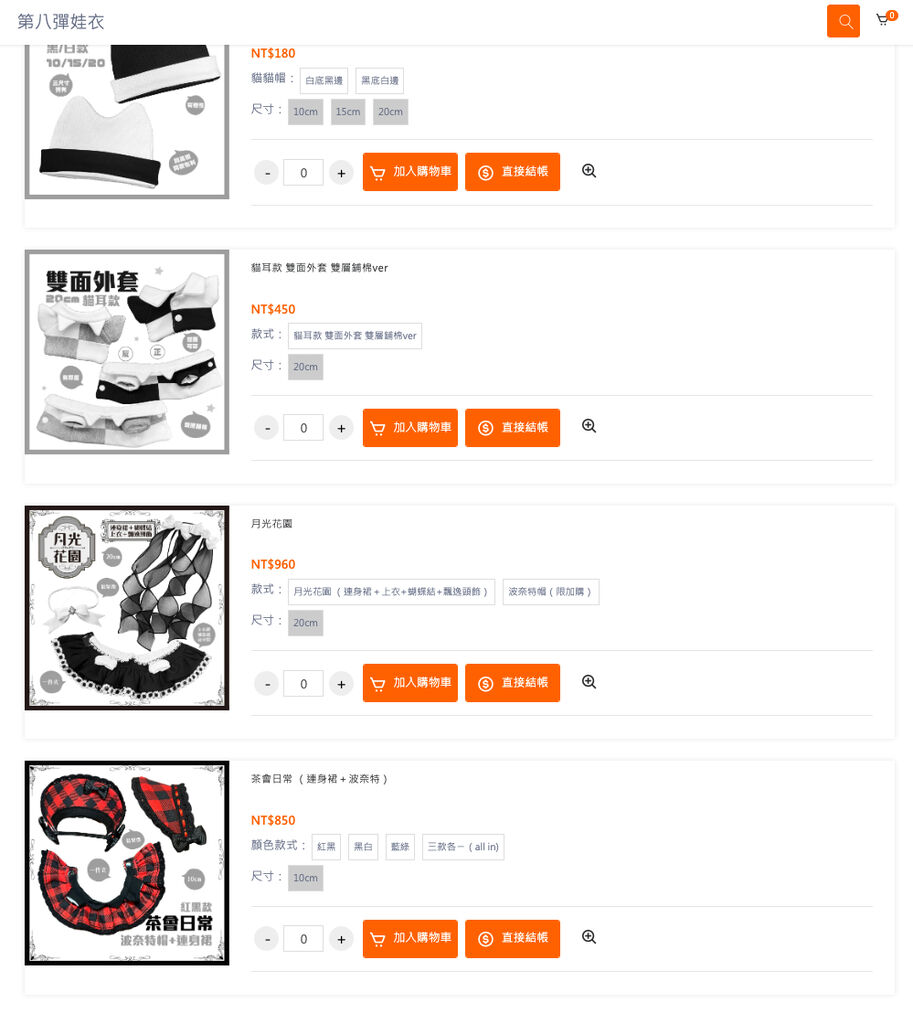
Task: Open the orange search button
Action: 842,22
